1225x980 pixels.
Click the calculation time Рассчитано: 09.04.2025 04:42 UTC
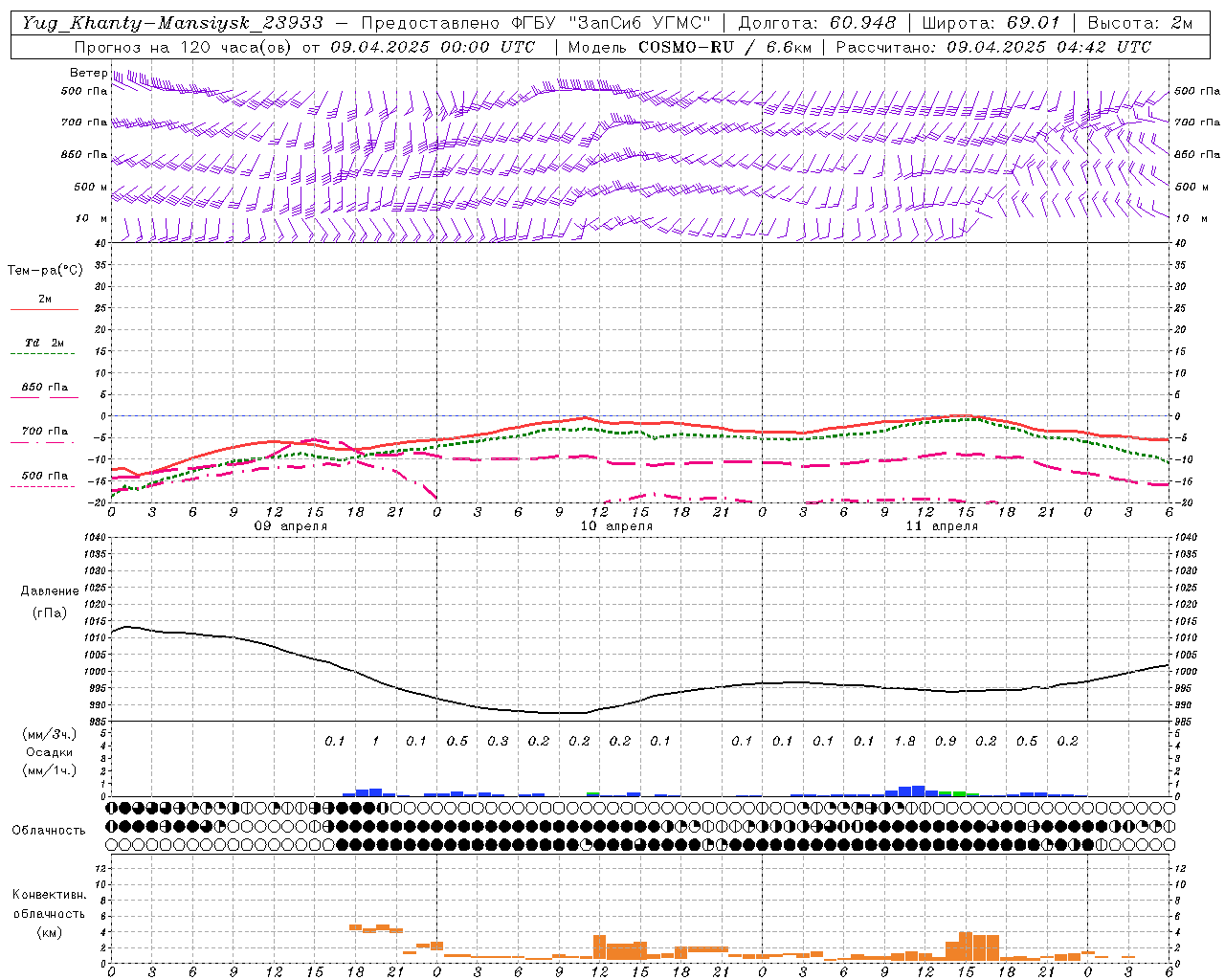pos(993,47)
